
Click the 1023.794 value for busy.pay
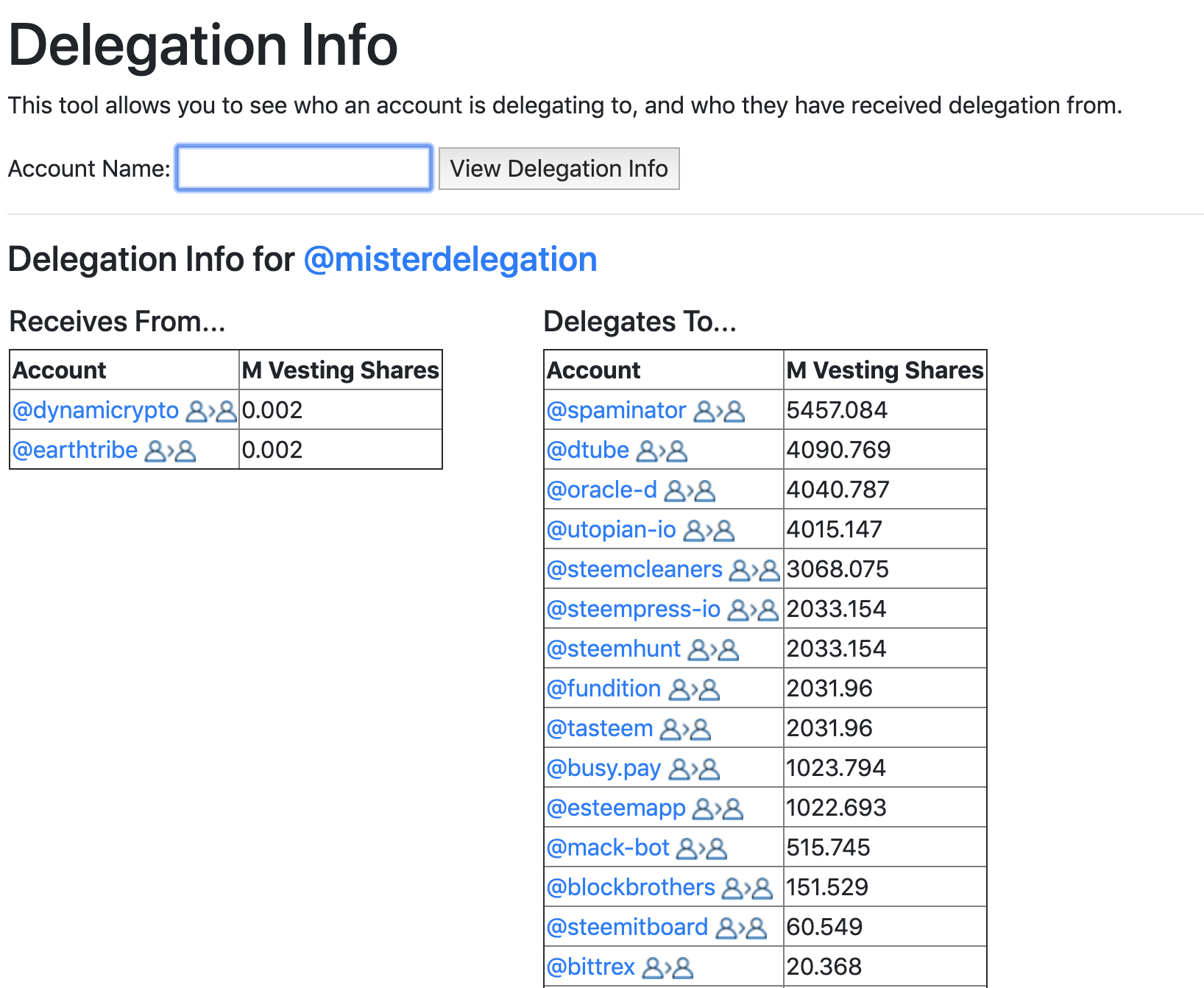pyautogui.click(x=836, y=768)
